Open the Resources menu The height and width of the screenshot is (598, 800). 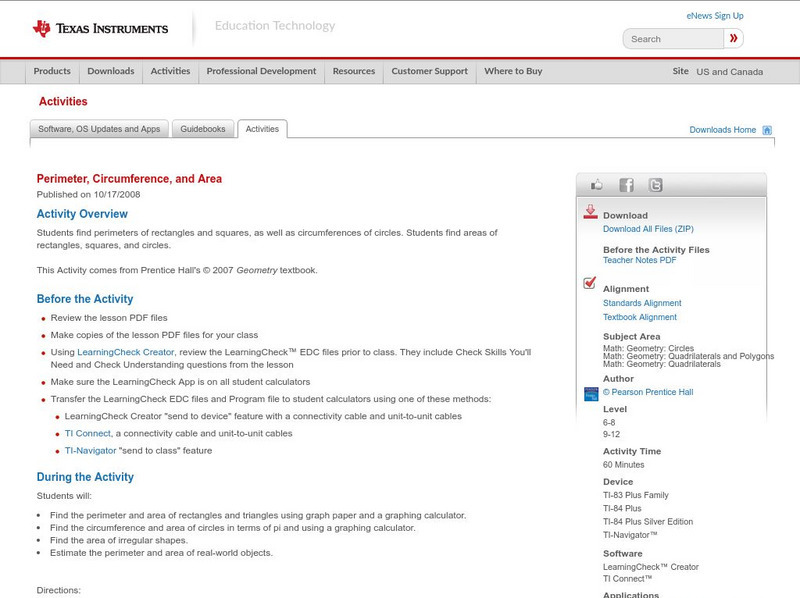(x=354, y=71)
